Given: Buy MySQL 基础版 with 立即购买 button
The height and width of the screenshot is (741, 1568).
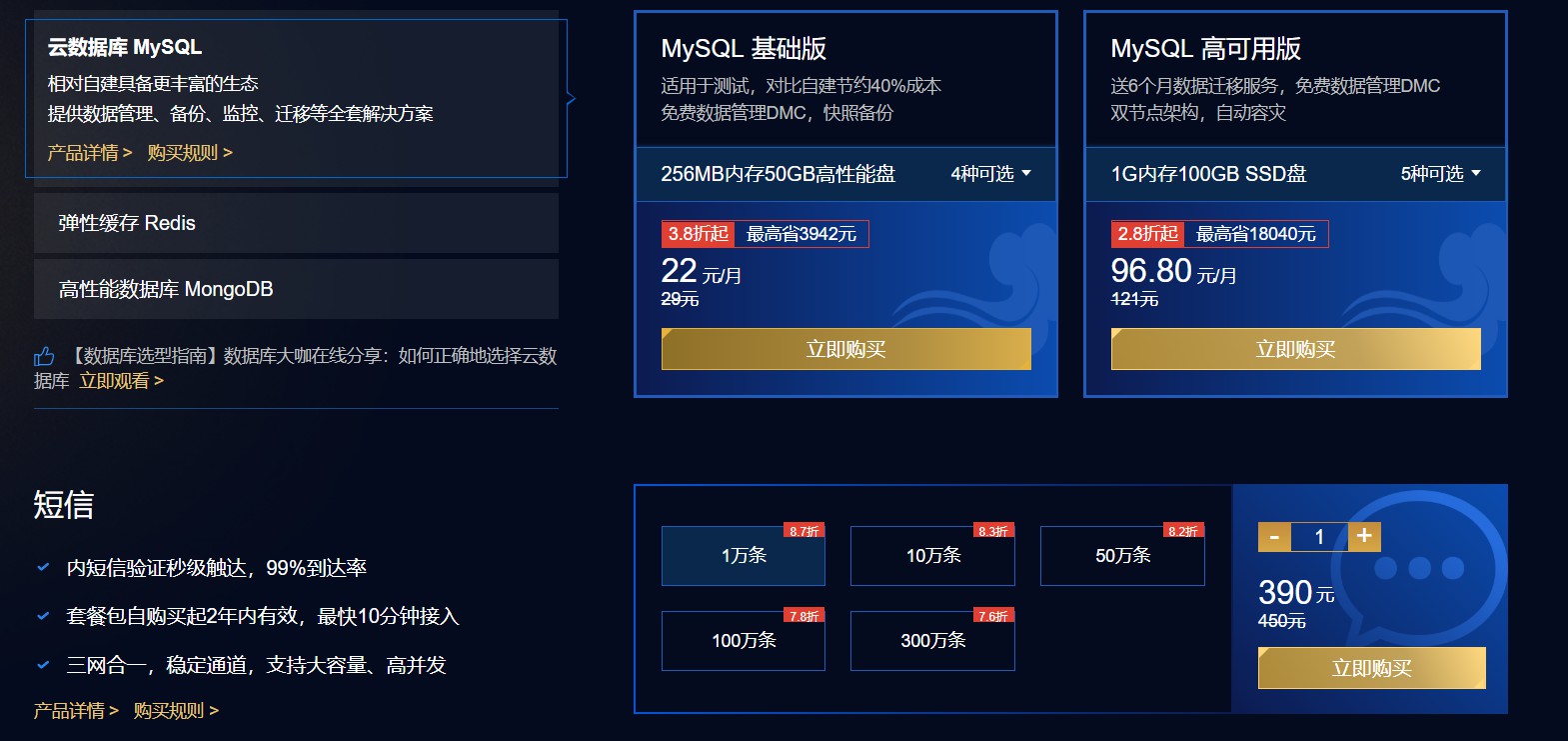Looking at the screenshot, I should click(846, 349).
